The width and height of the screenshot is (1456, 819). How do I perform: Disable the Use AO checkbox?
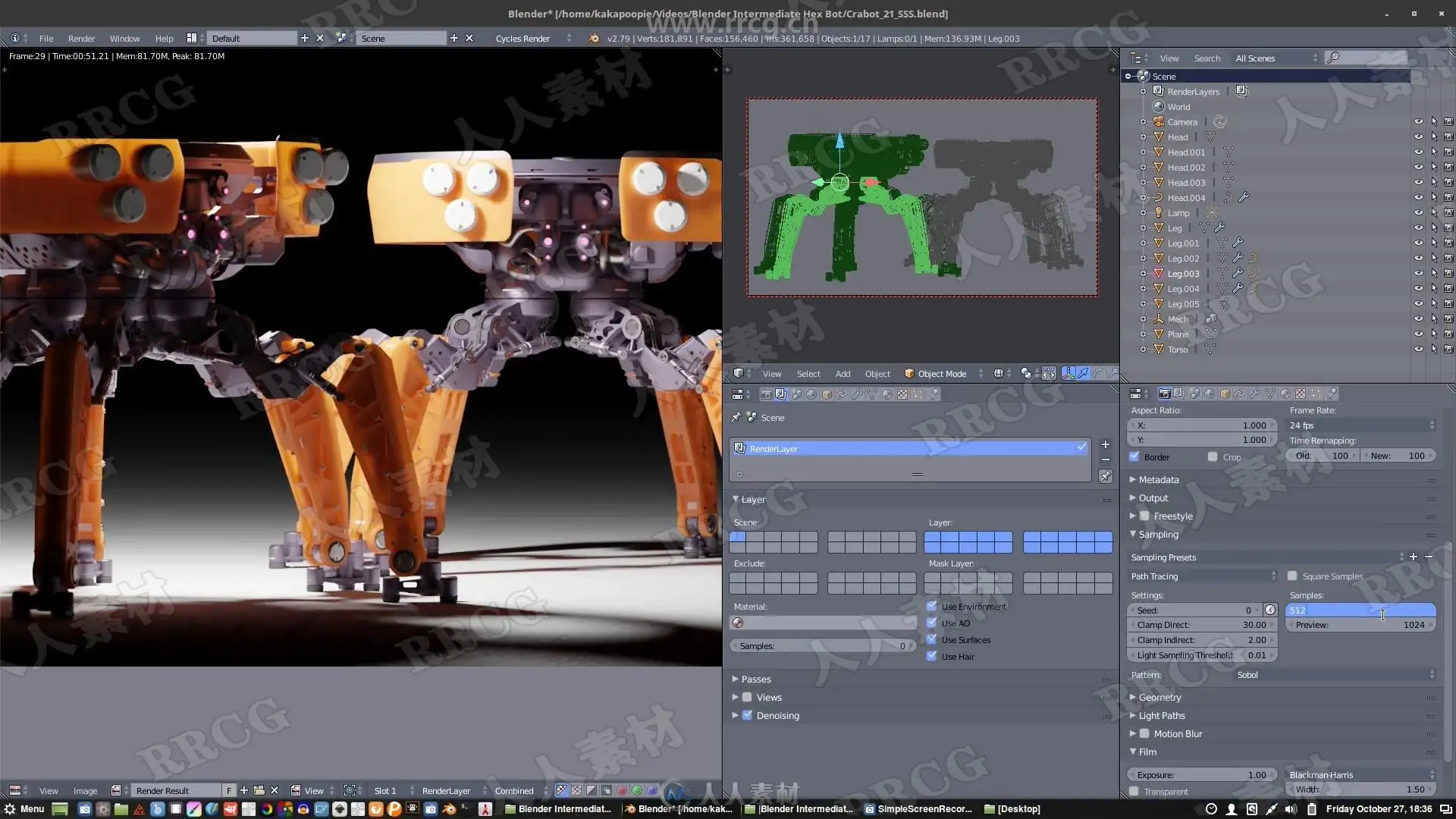click(932, 623)
